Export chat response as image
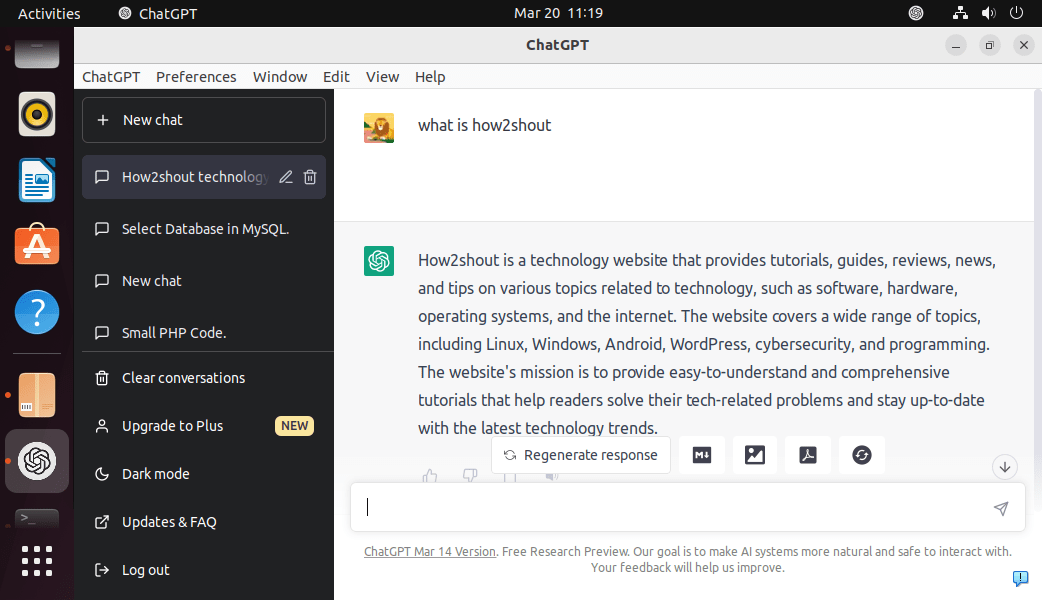 click(x=754, y=454)
